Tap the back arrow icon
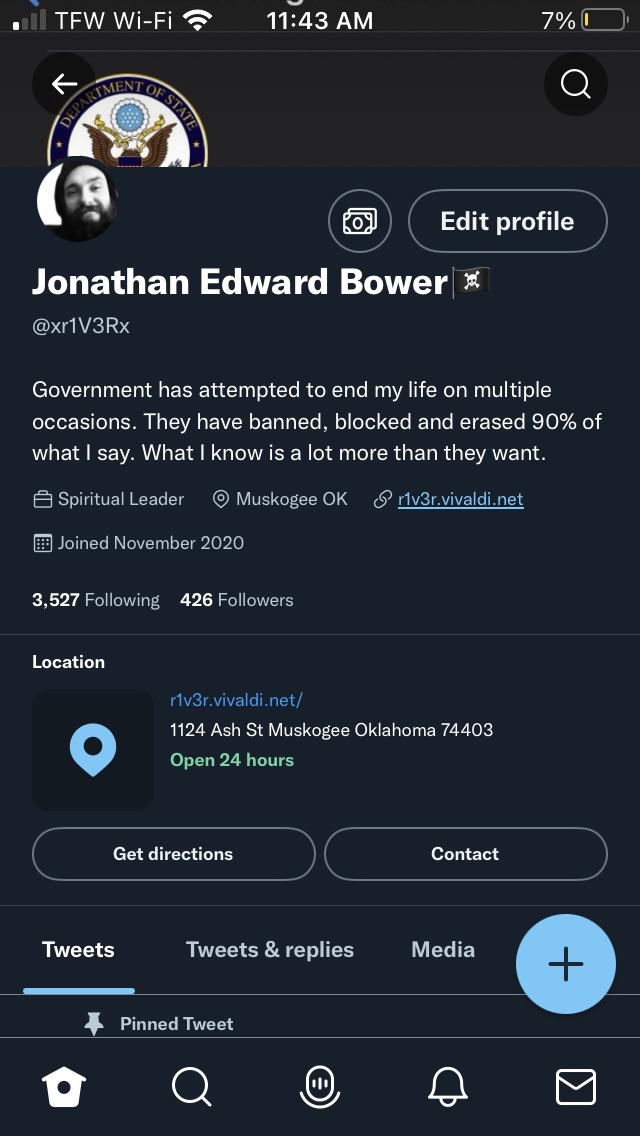This screenshot has height=1136, width=640. [64, 84]
